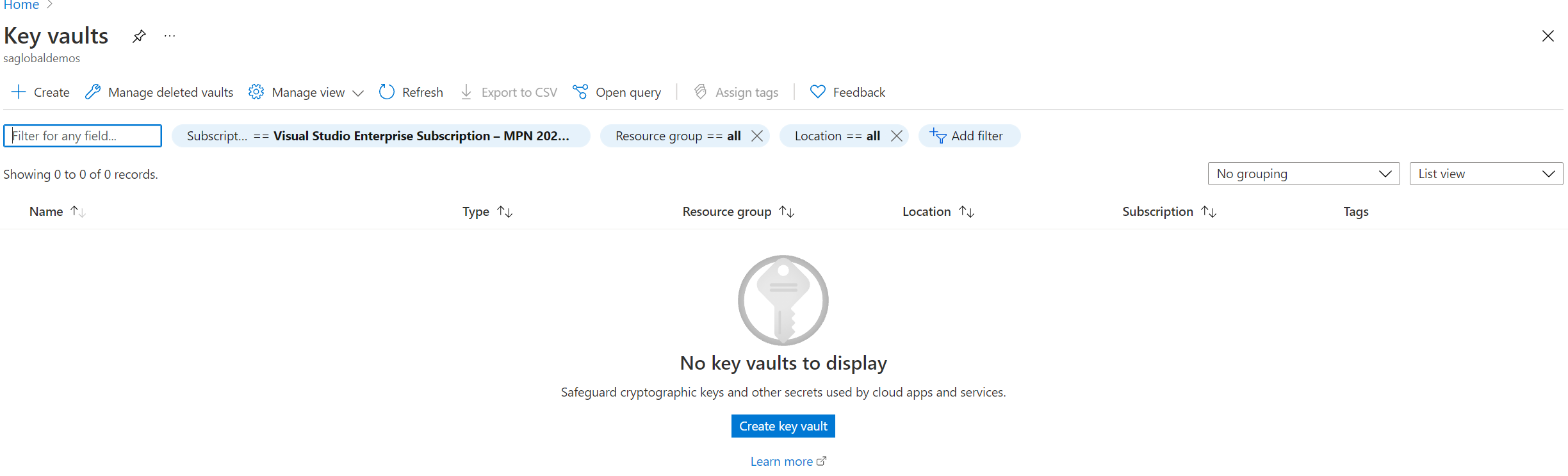Open the Learn more link
Screen dimensions: 1568x476
[x=783, y=461]
